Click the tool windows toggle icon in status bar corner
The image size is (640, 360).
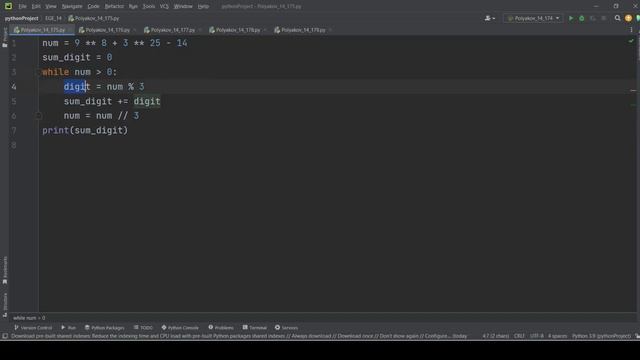click(4, 336)
